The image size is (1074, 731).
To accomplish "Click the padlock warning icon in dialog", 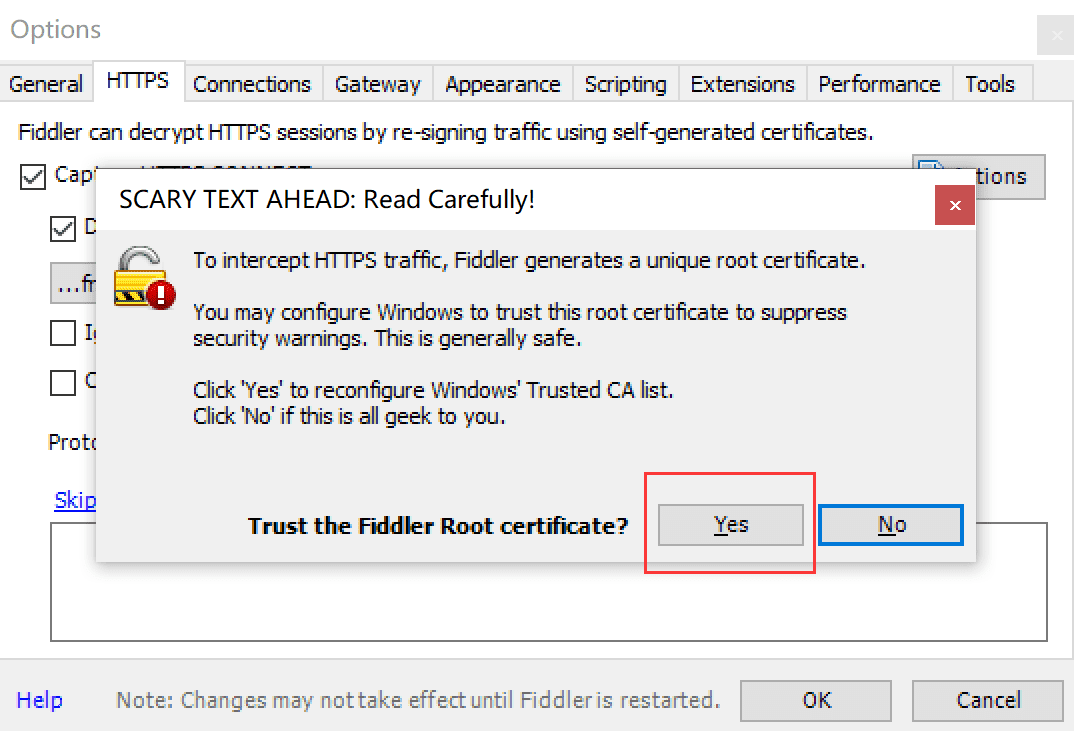I will coord(145,277).
